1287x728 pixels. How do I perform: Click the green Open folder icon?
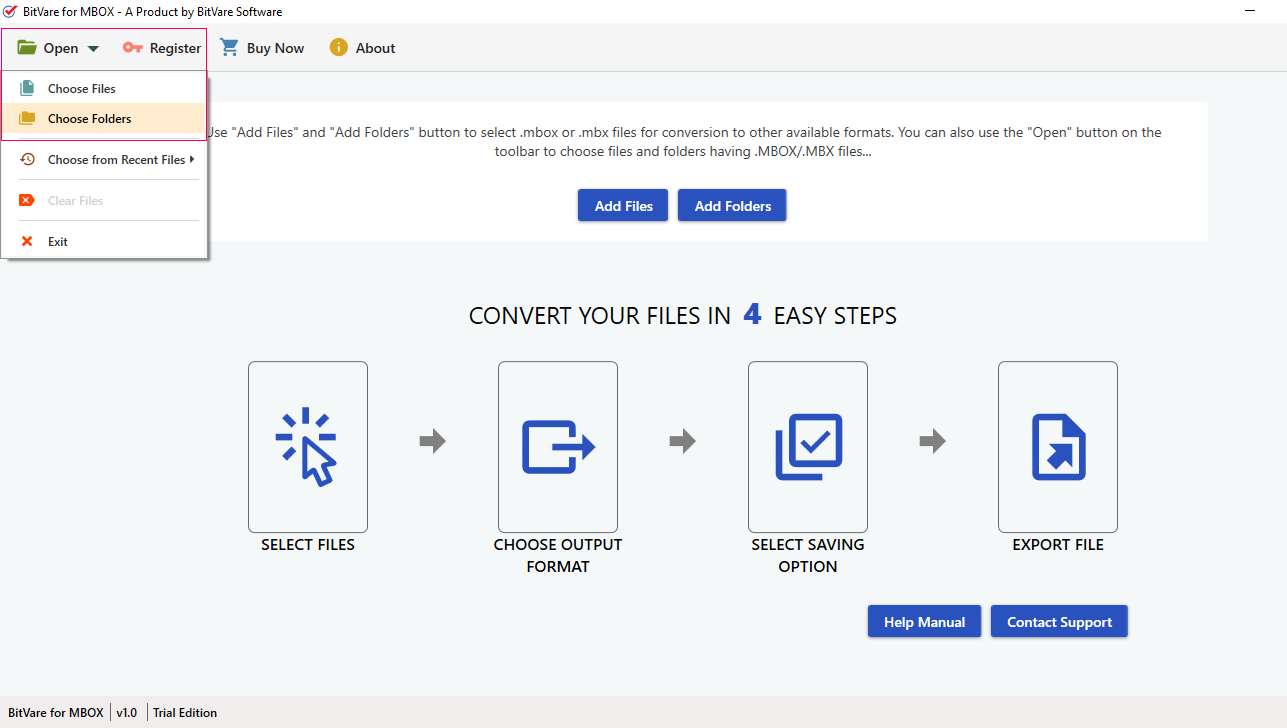pyautogui.click(x=27, y=48)
